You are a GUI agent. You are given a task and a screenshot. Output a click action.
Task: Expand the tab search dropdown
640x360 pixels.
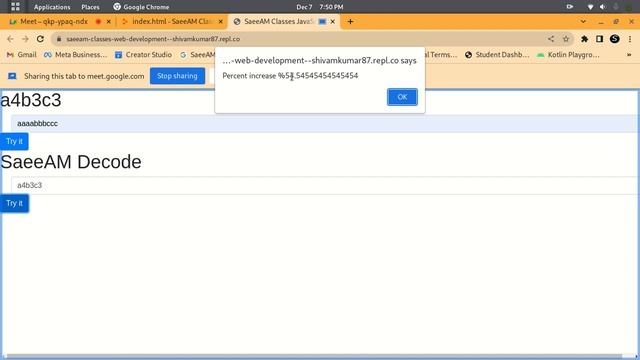pos(583,22)
